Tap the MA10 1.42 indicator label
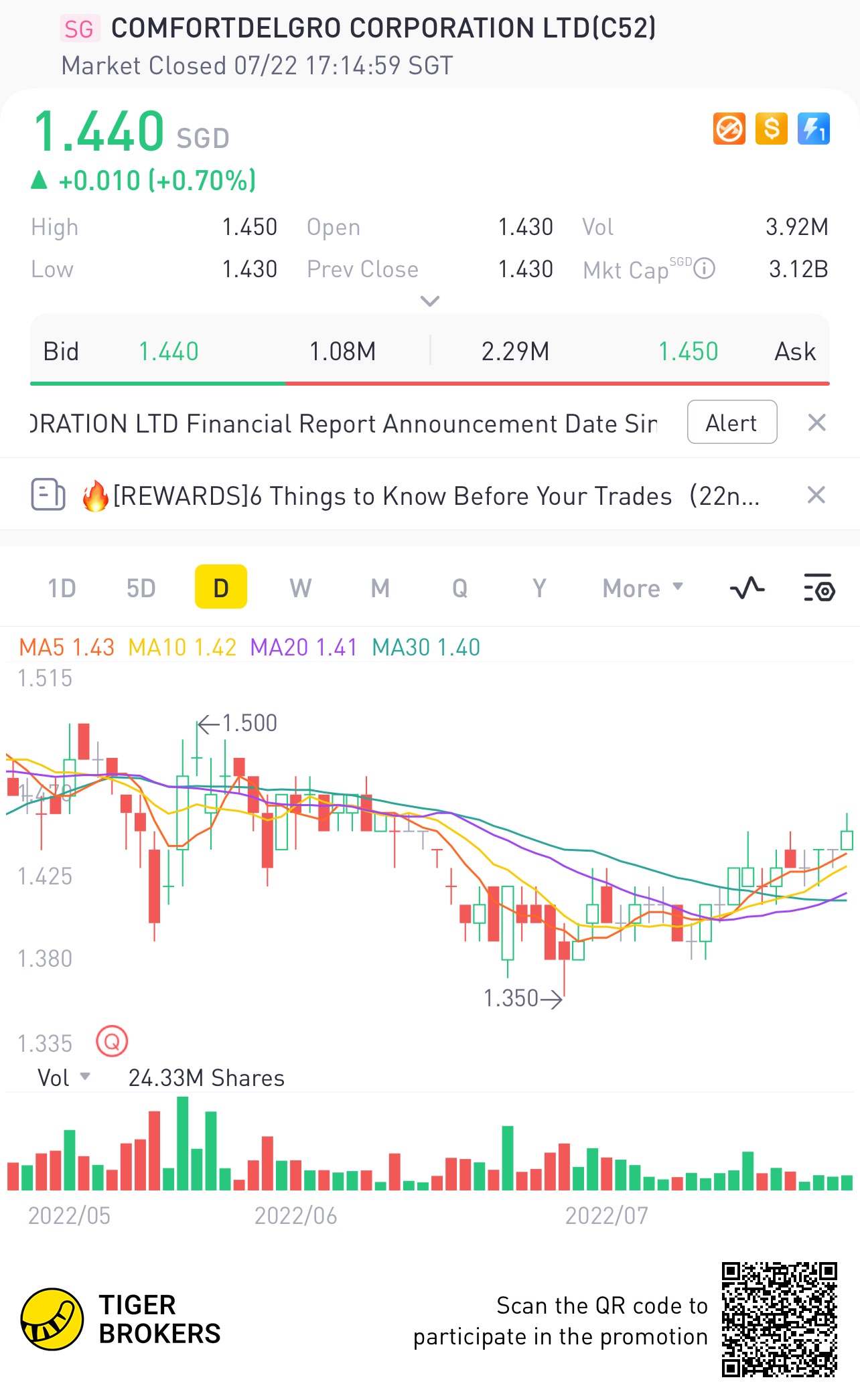The height and width of the screenshot is (1400, 860). pos(182,647)
